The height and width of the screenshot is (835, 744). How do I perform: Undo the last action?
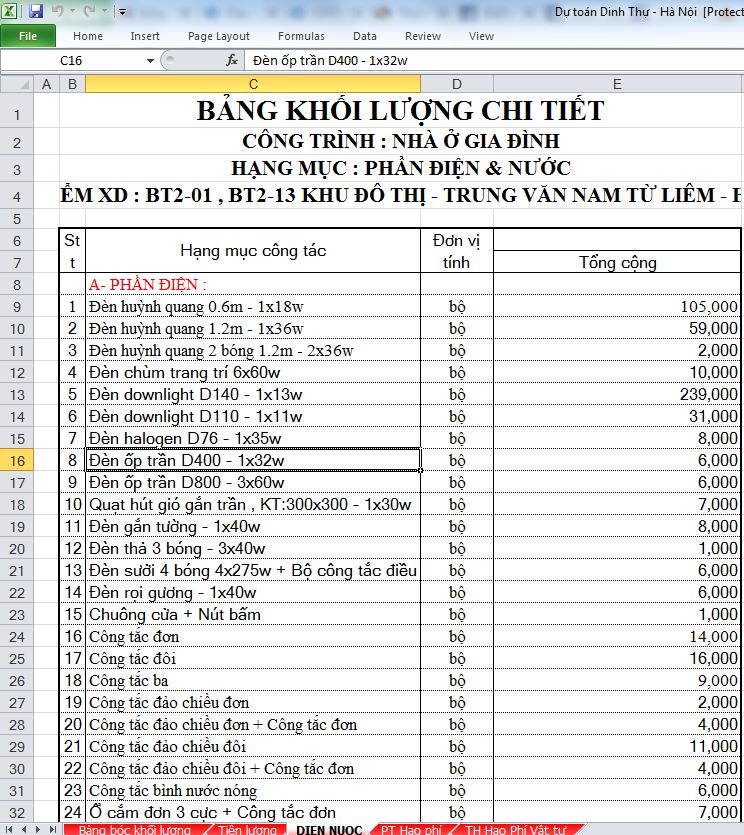pyautogui.click(x=58, y=11)
